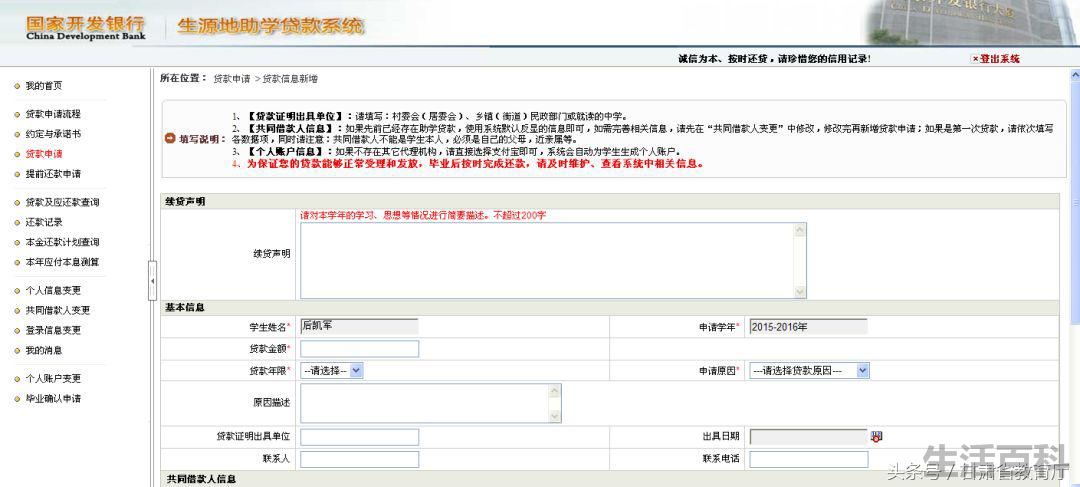Open 贷款及应还款查询
Image resolution: width=1080 pixels, height=487 pixels.
pos(62,203)
